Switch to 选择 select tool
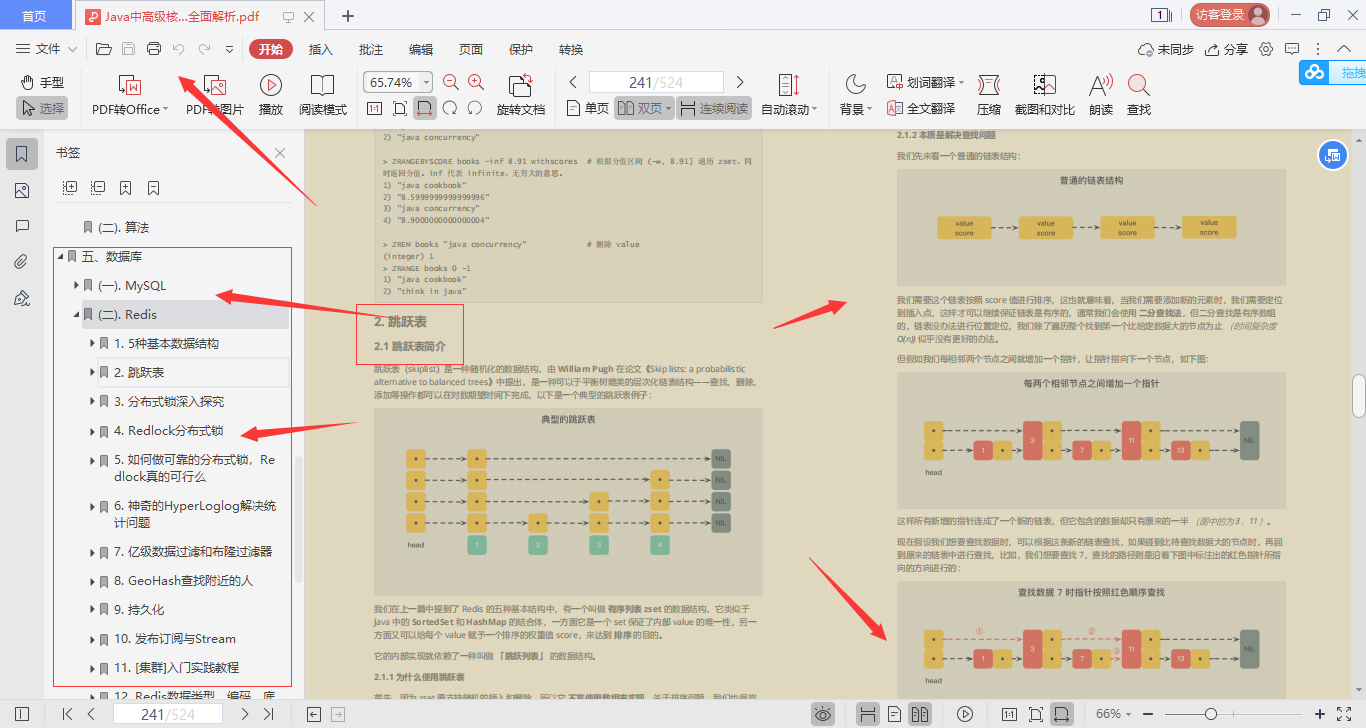The height and width of the screenshot is (728, 1366). pos(42,108)
